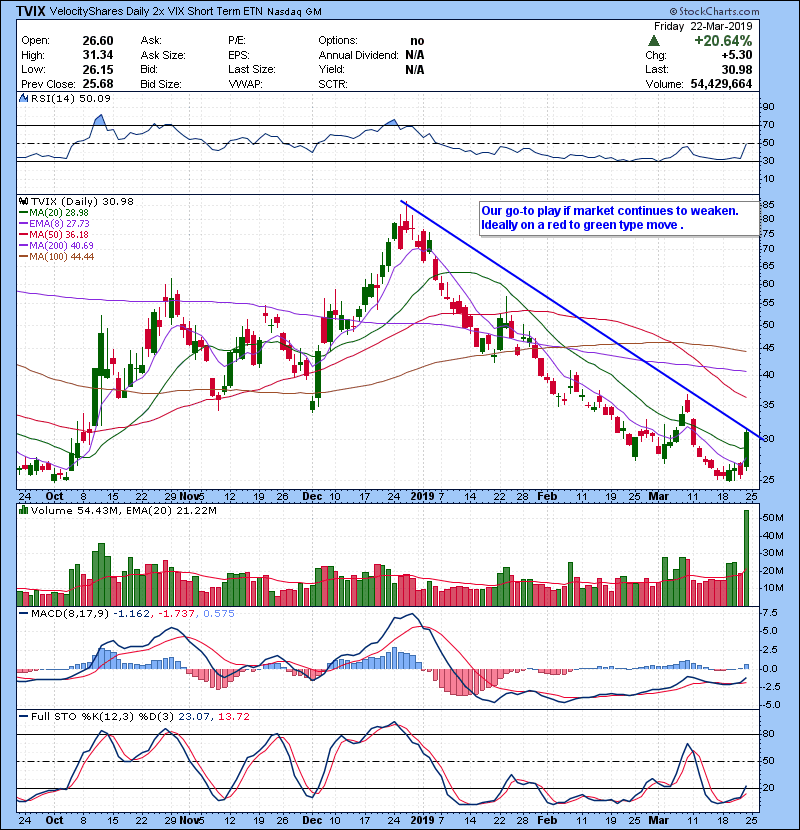Viewport: 800px width, 830px height.
Task: Select the TVIX ticker symbol in title
Action: coord(31,11)
